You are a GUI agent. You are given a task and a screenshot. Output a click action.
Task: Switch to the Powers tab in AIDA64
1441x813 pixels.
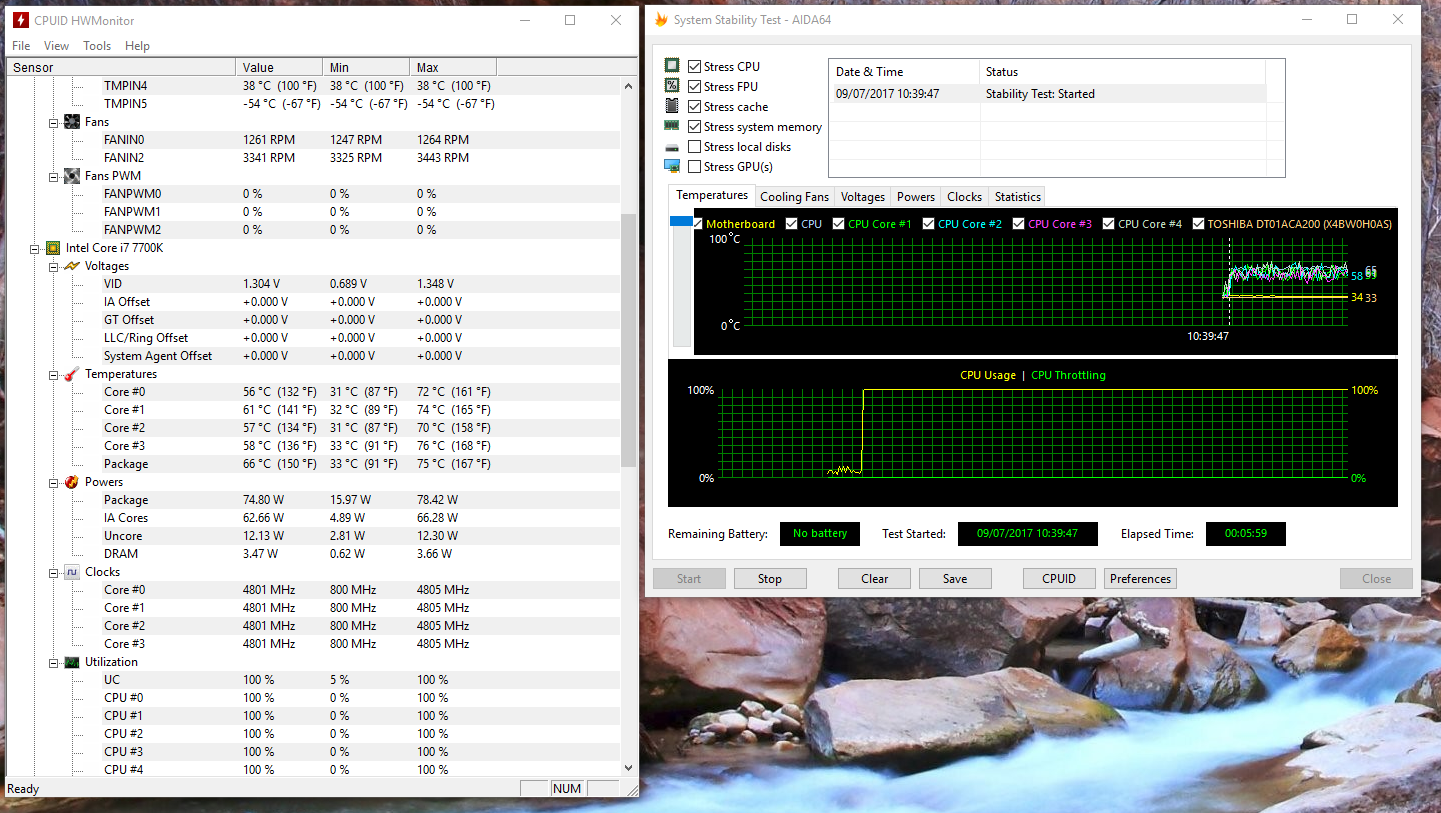coord(916,197)
